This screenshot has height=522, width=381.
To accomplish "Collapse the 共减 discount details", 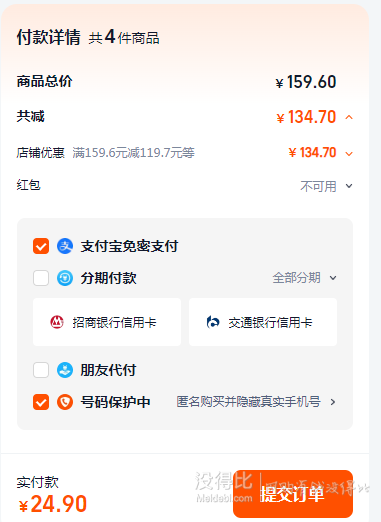I will [x=349, y=117].
